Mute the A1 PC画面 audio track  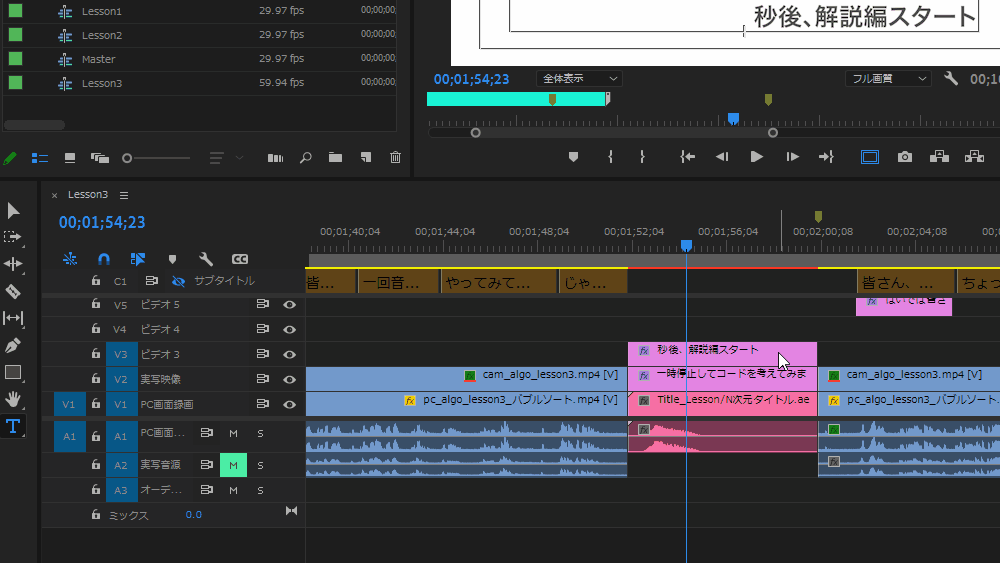pyautogui.click(x=233, y=434)
